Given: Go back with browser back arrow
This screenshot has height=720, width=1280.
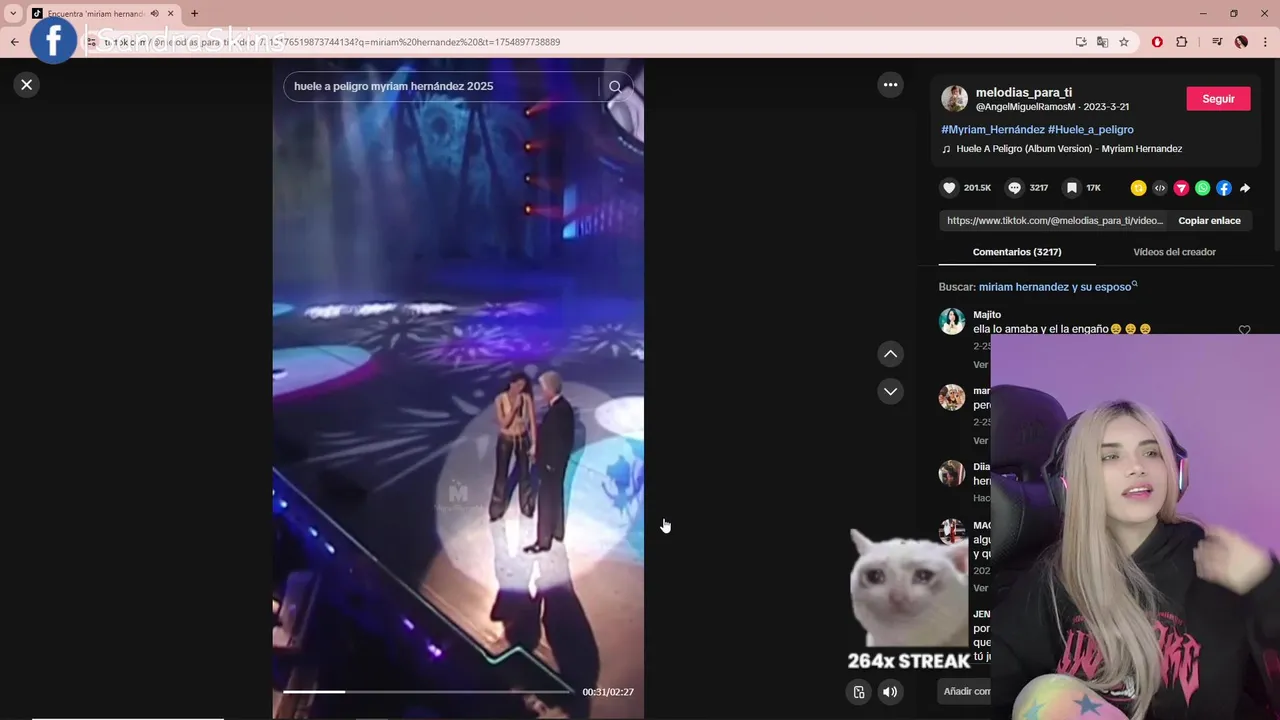Looking at the screenshot, I should [14, 42].
